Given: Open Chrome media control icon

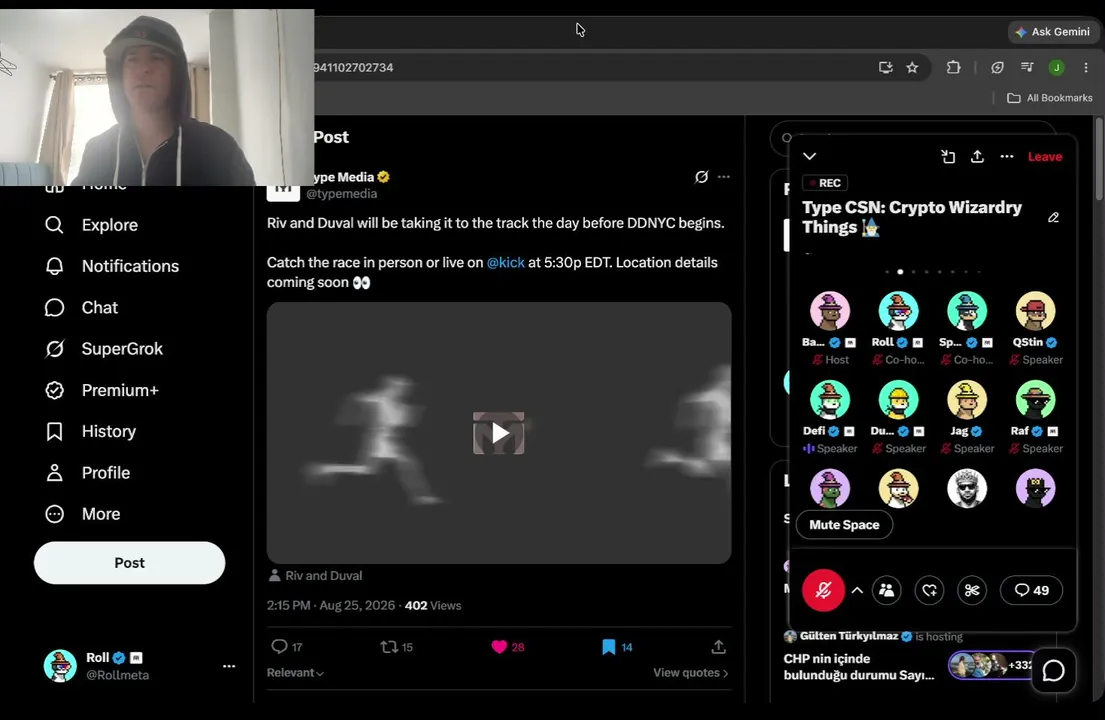Looking at the screenshot, I should point(1027,68).
